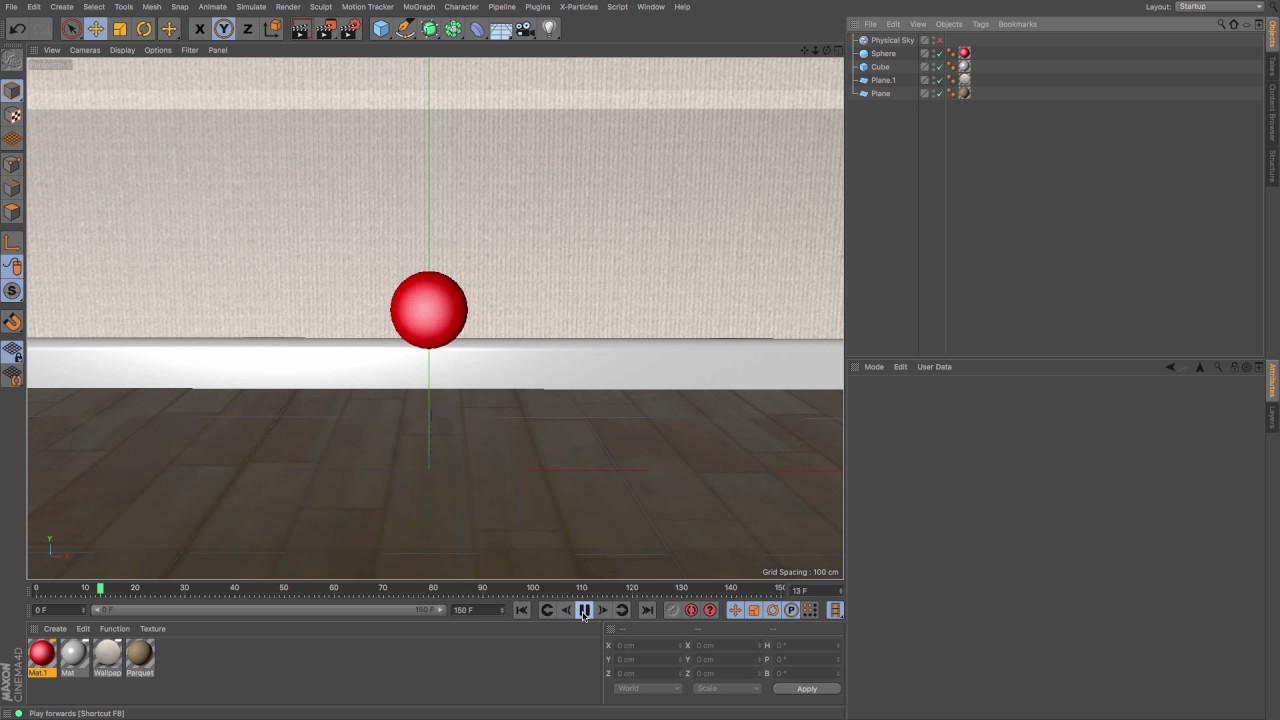
Task: Click the green playhead marker on timeline
Action: 100,589
